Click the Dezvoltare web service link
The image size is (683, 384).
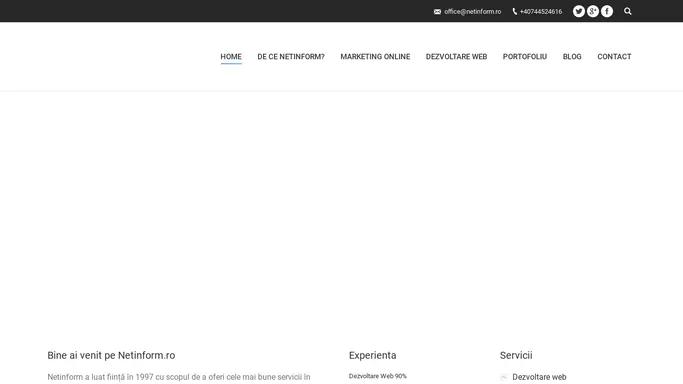(x=539, y=377)
